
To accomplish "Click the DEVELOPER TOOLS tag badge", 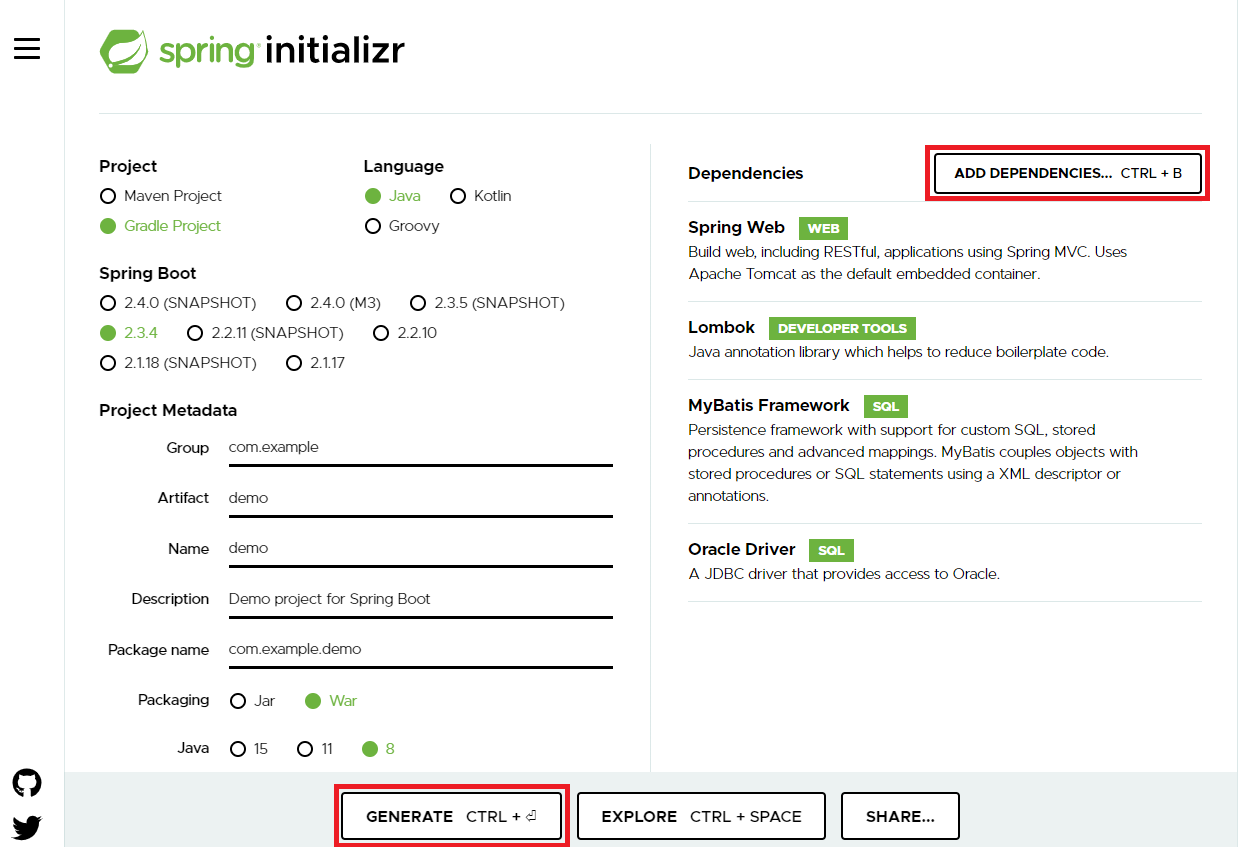I will click(x=842, y=328).
